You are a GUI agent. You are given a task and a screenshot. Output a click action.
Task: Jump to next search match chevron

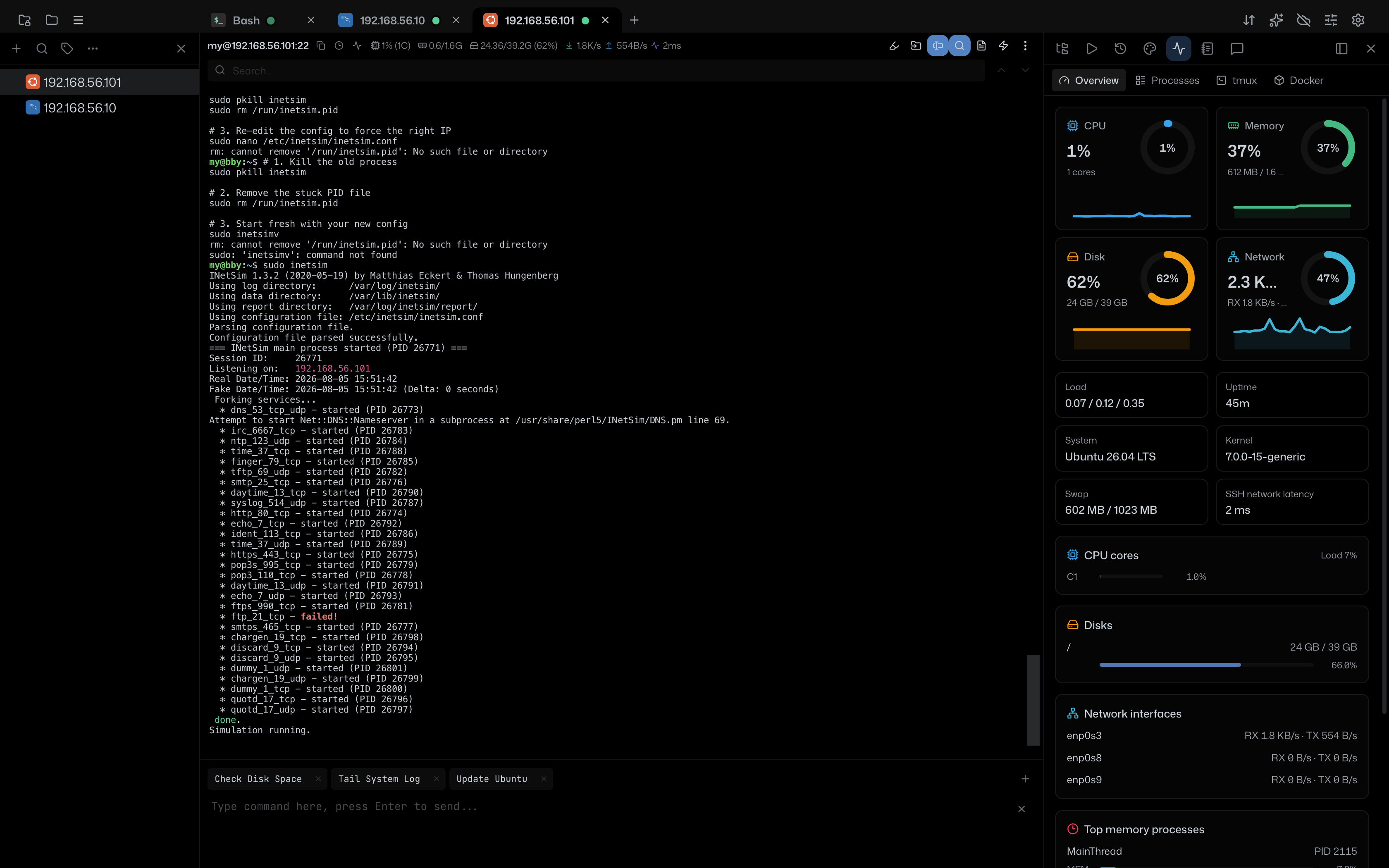[x=1025, y=70]
